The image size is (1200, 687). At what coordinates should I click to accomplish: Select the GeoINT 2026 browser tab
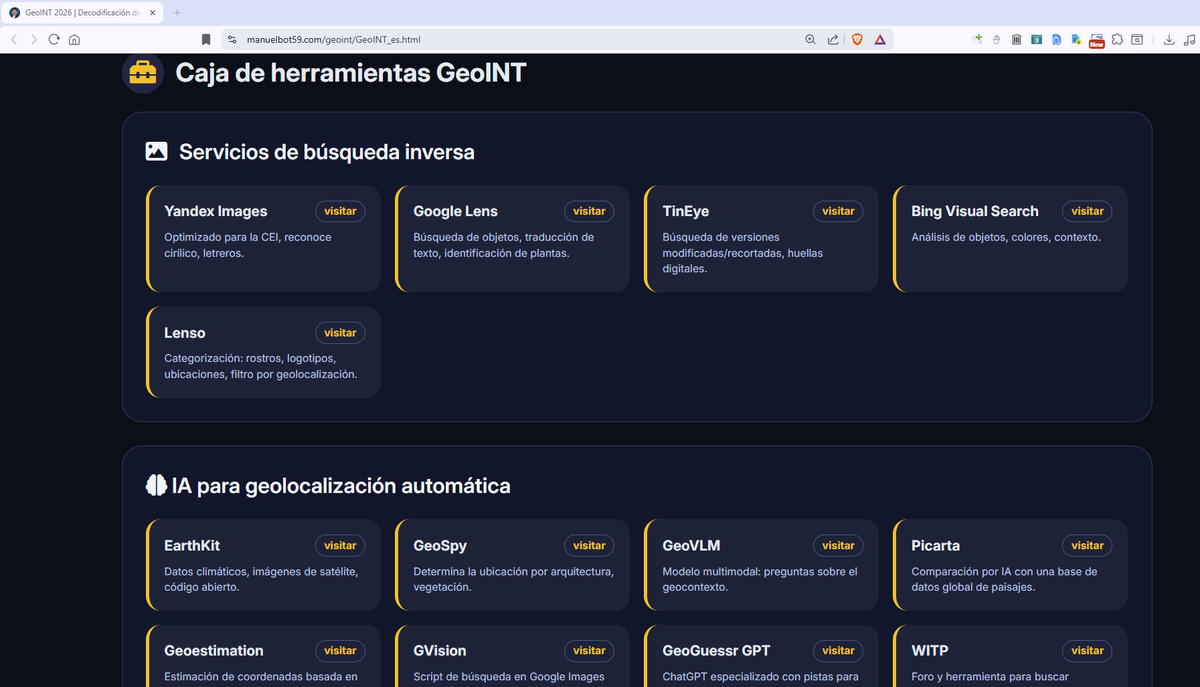(84, 12)
